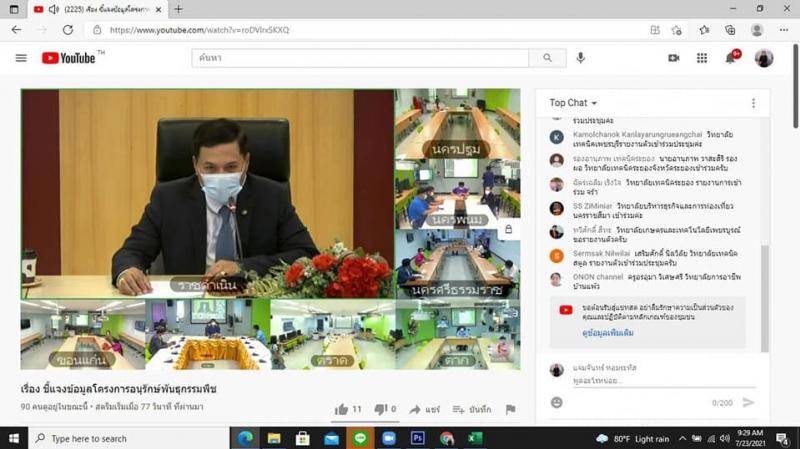Click the learn more link in chat notice
Viewport: 800px width, 449px height.
(608, 333)
